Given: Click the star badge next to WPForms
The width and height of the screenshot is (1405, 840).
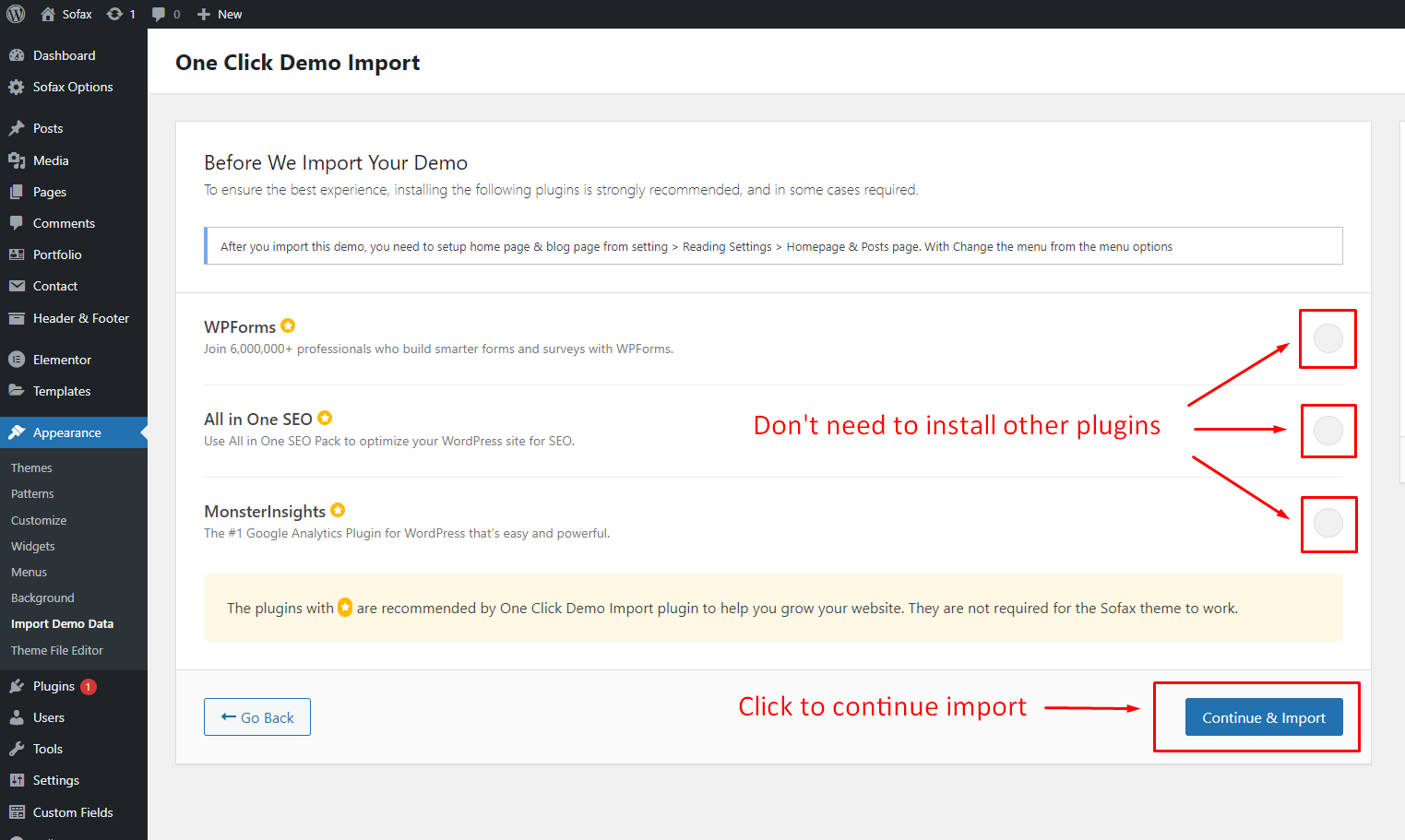Looking at the screenshot, I should (288, 325).
